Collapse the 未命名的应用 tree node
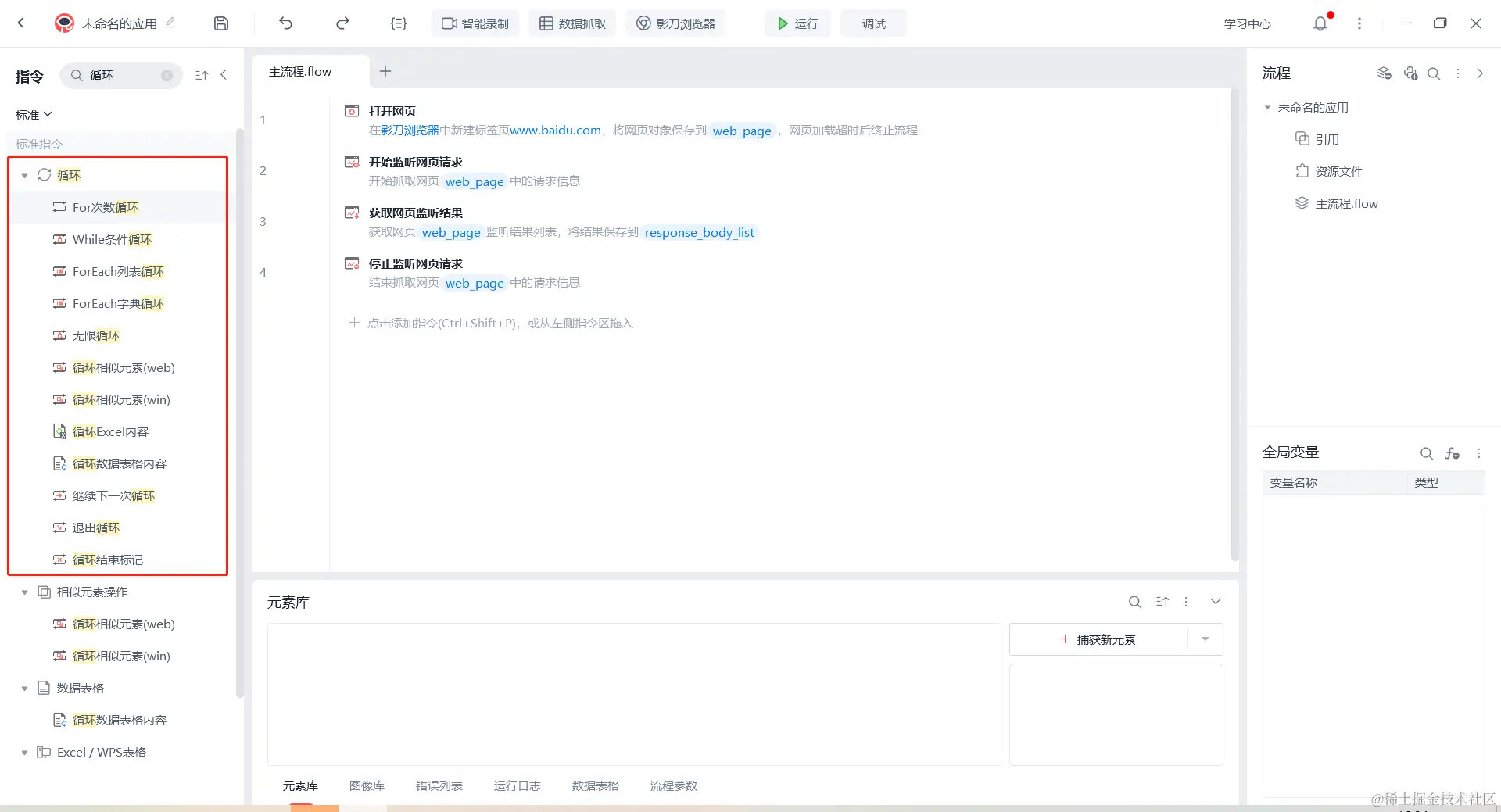This screenshot has height=812, width=1501. [1267, 107]
